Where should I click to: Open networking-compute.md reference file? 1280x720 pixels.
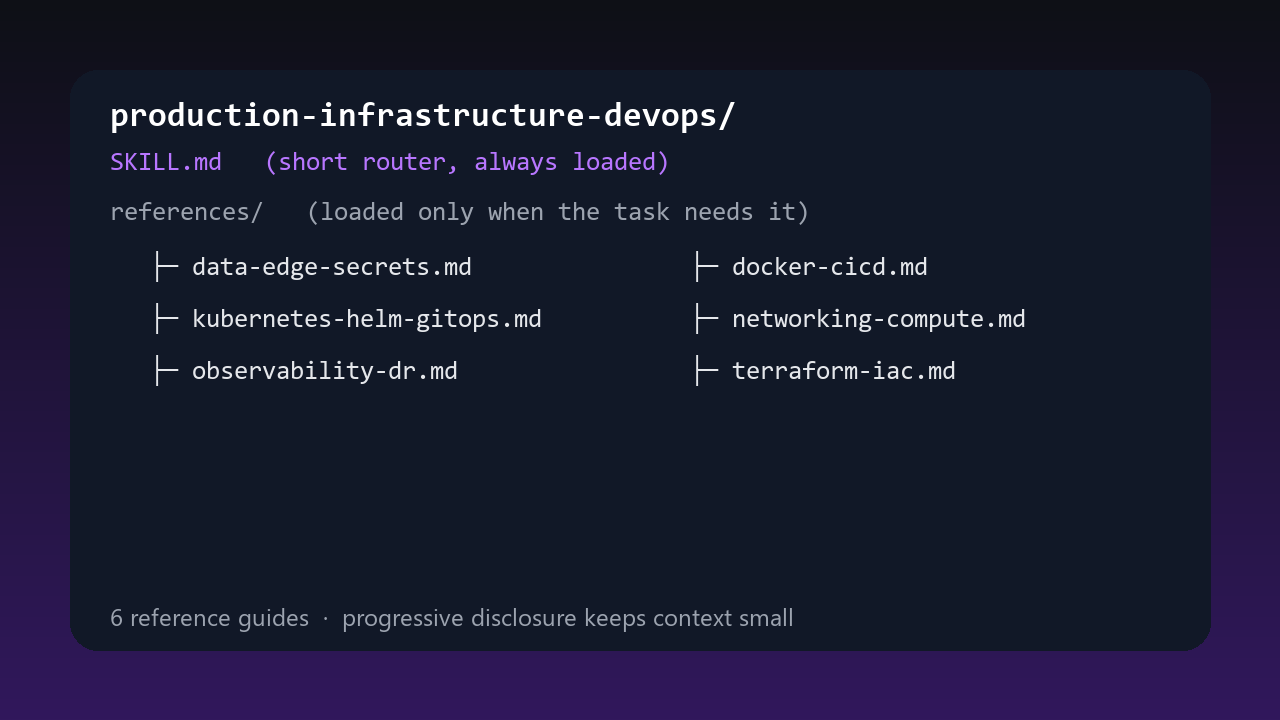click(878, 319)
